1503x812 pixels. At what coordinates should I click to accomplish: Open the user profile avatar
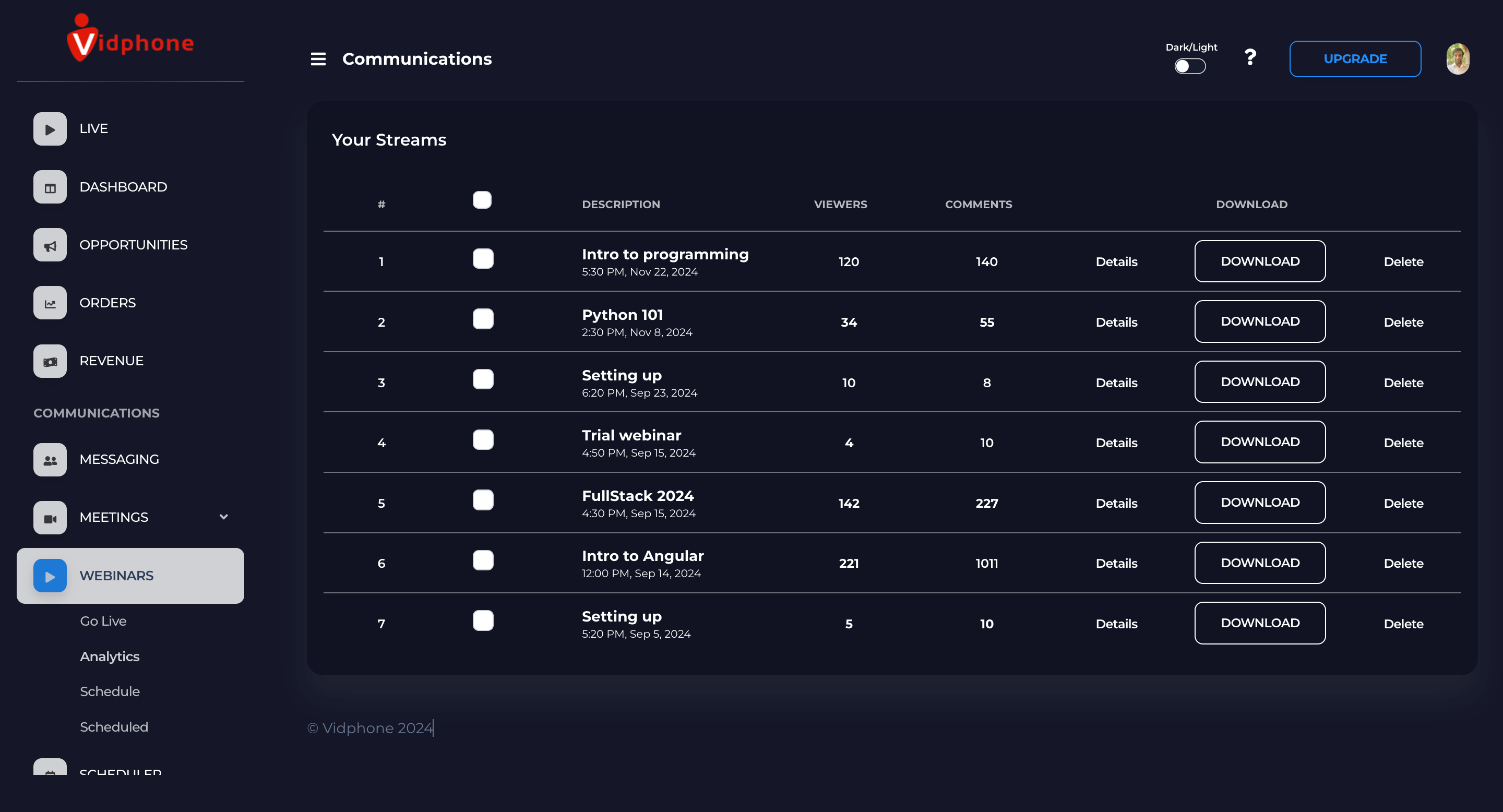click(1458, 59)
